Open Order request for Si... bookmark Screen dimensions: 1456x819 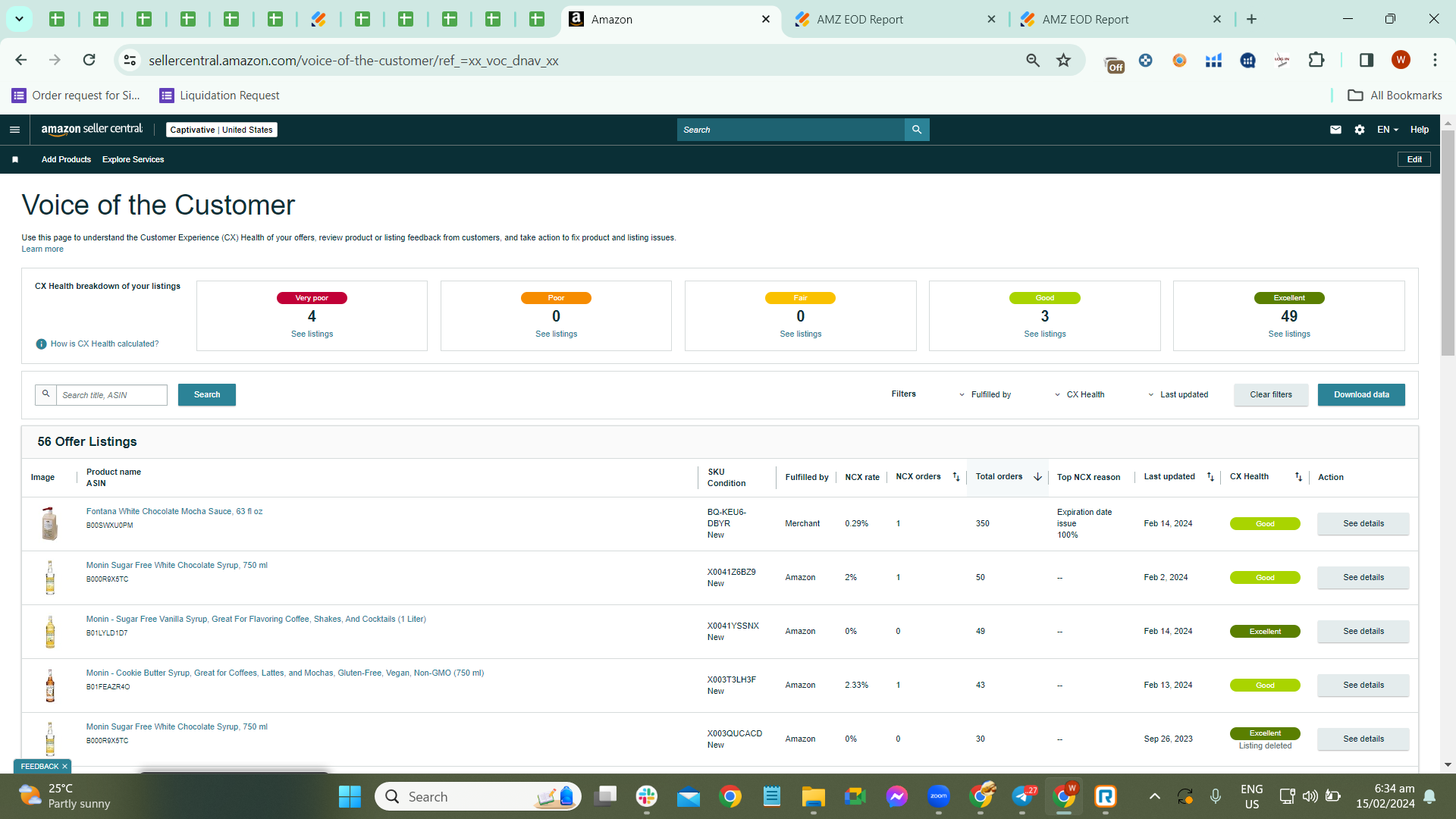[76, 95]
